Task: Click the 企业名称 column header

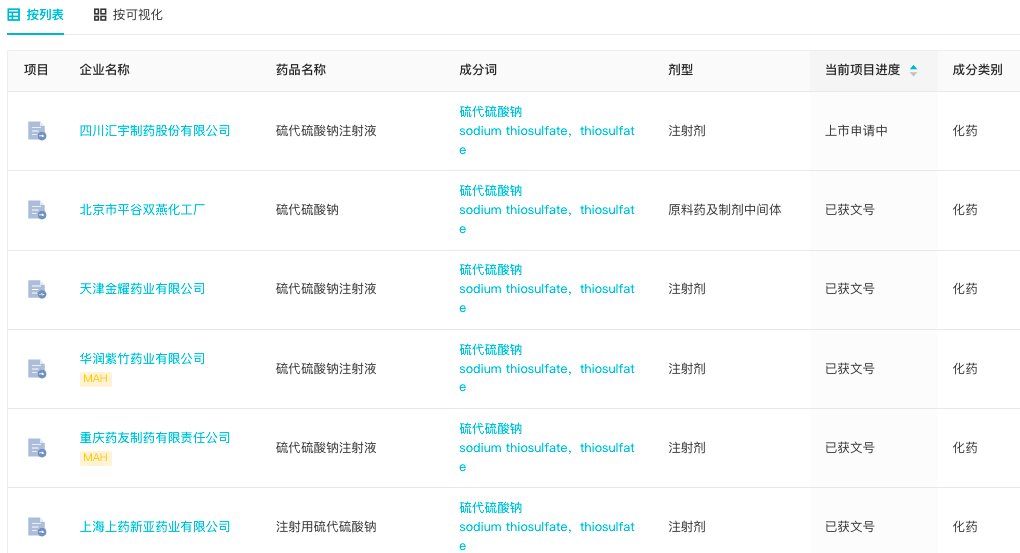Action: (x=105, y=70)
